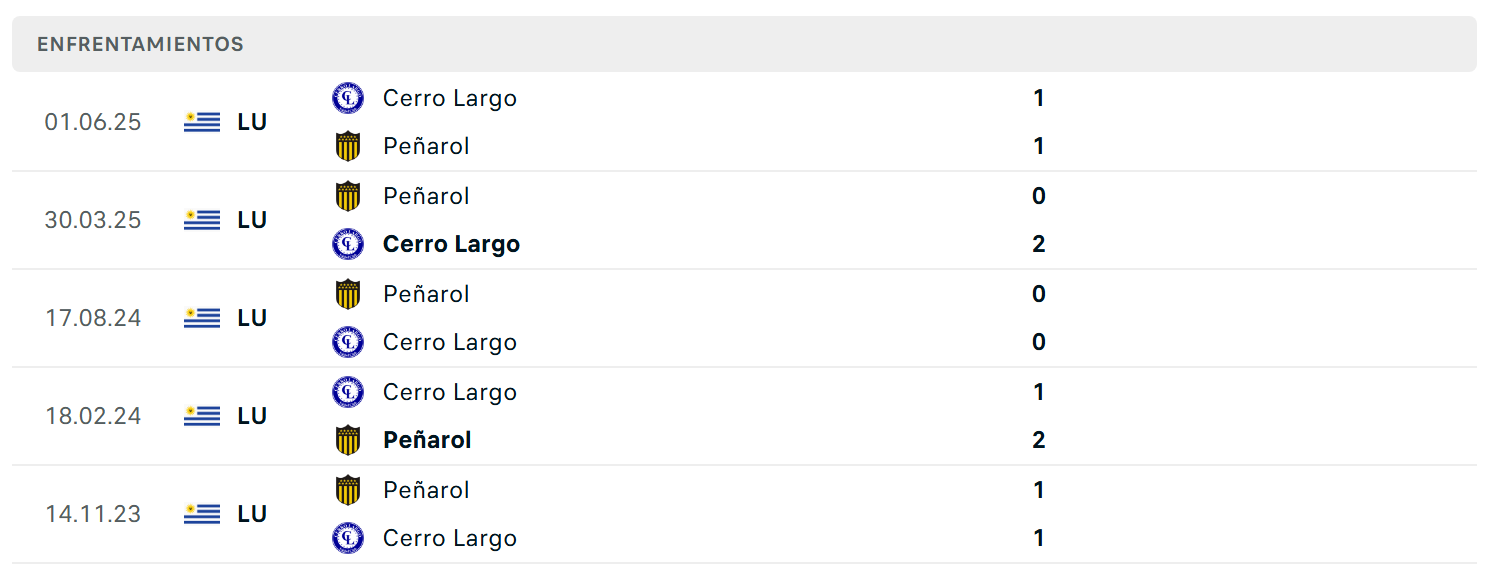Open the ENFRENTAMIENTOS section header

(744, 44)
